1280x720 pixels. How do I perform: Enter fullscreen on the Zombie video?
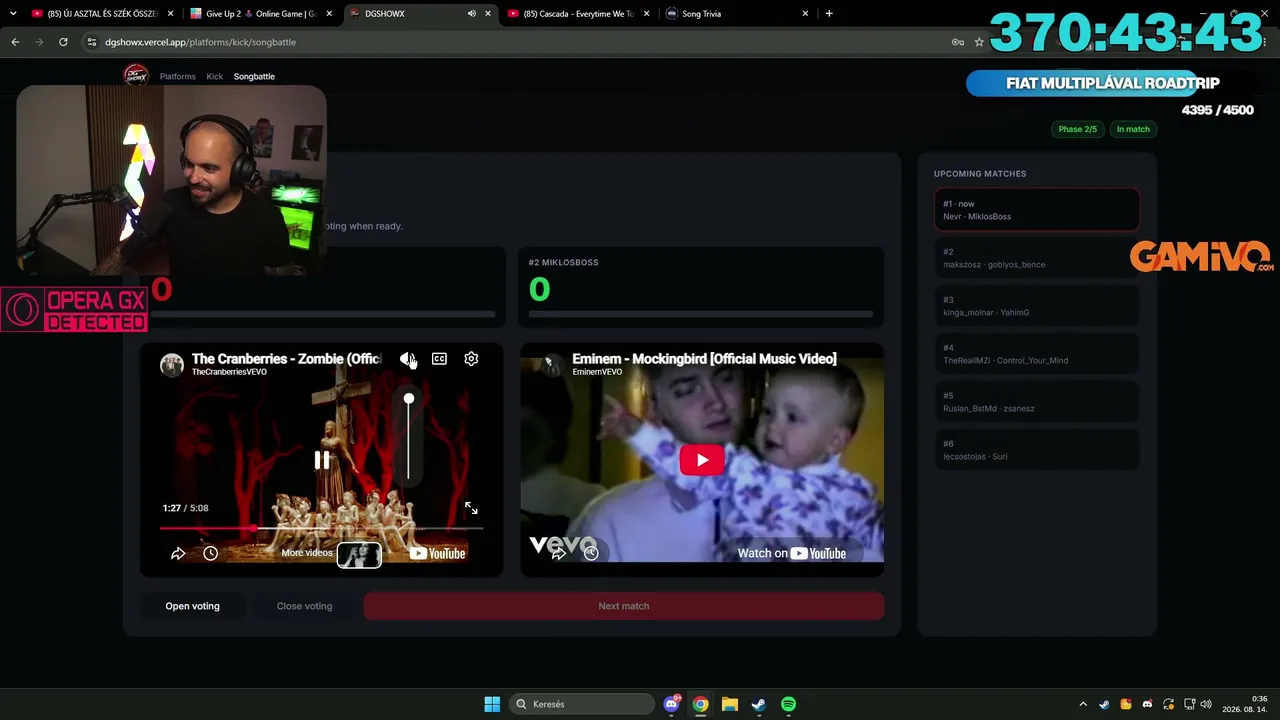[471, 508]
